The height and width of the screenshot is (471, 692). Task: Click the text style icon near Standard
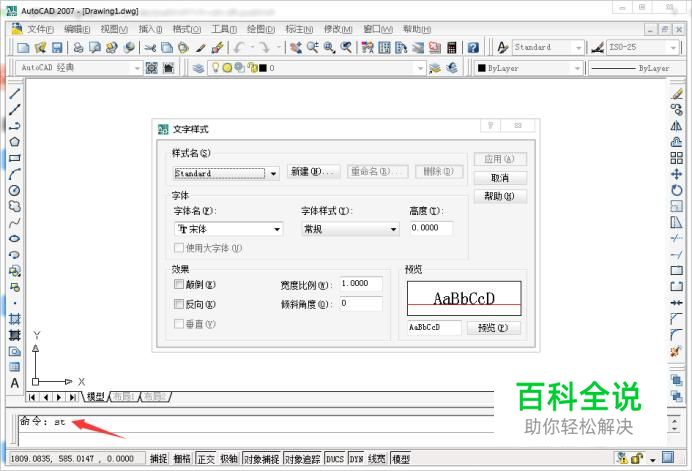click(503, 47)
